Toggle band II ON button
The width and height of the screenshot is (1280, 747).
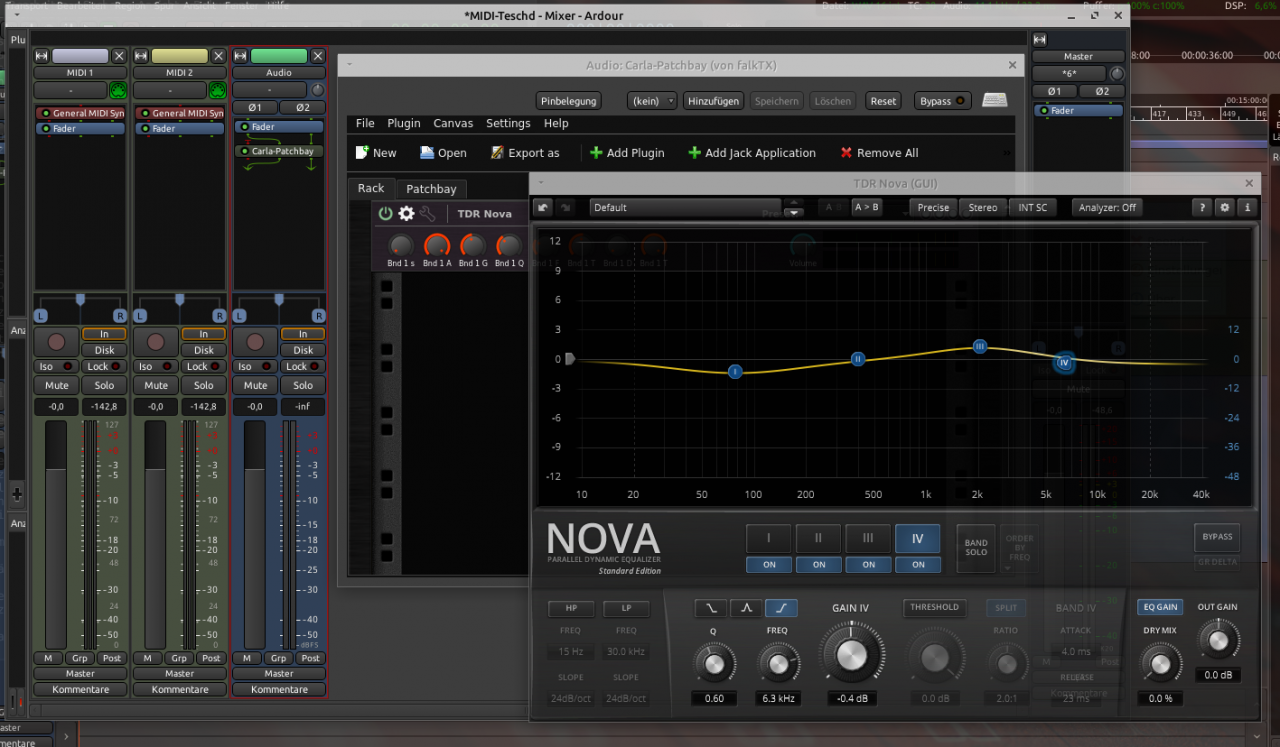pos(819,564)
